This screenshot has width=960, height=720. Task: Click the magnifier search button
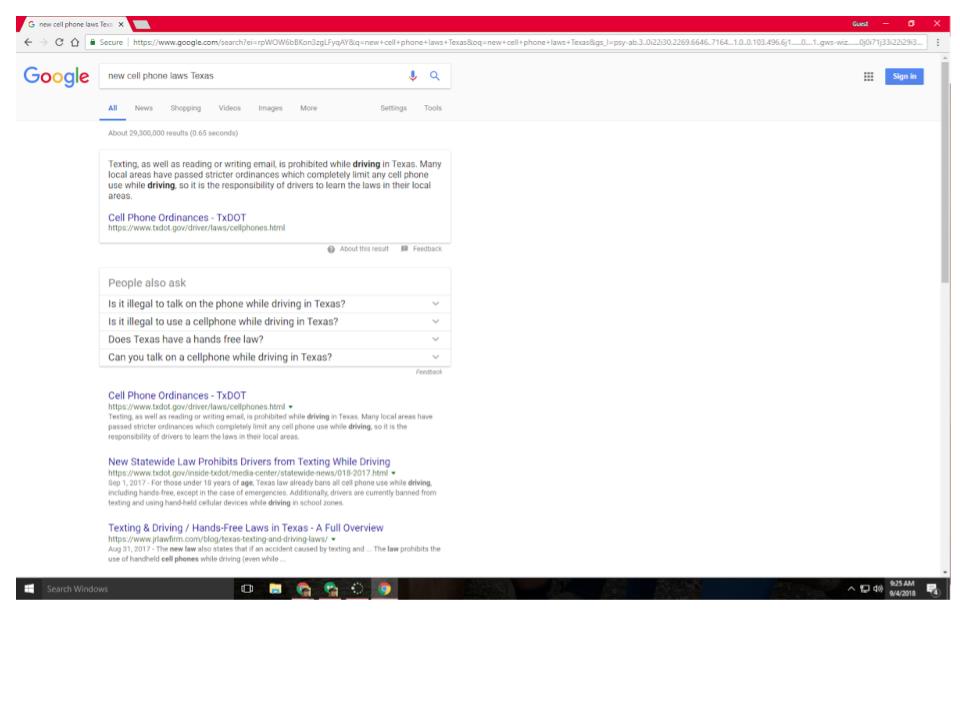coord(435,75)
